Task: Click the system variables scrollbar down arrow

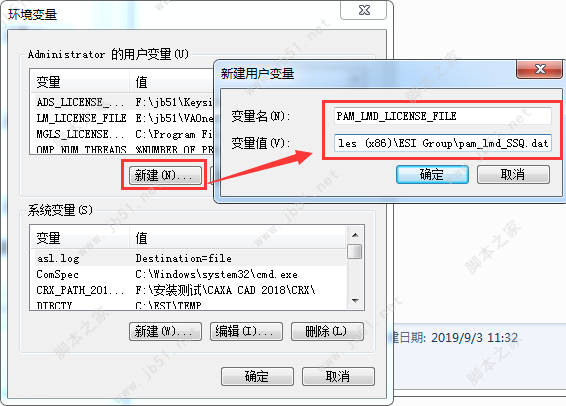Action: coord(355,301)
